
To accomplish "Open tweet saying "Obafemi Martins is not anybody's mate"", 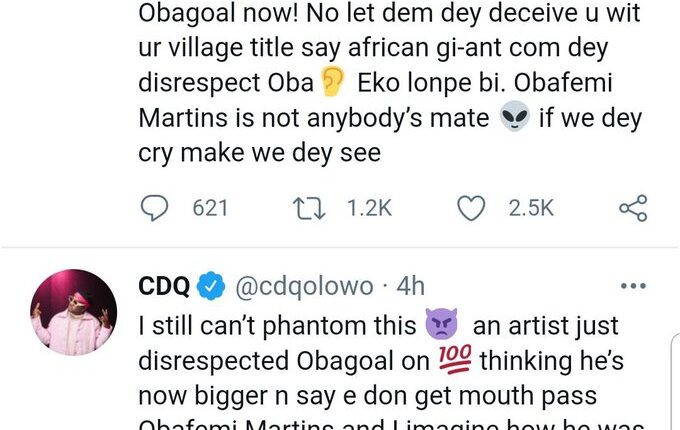I will coord(320,118).
